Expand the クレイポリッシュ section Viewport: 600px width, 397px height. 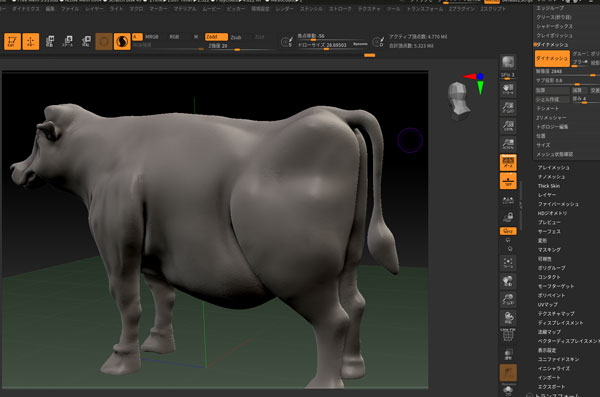coord(554,36)
